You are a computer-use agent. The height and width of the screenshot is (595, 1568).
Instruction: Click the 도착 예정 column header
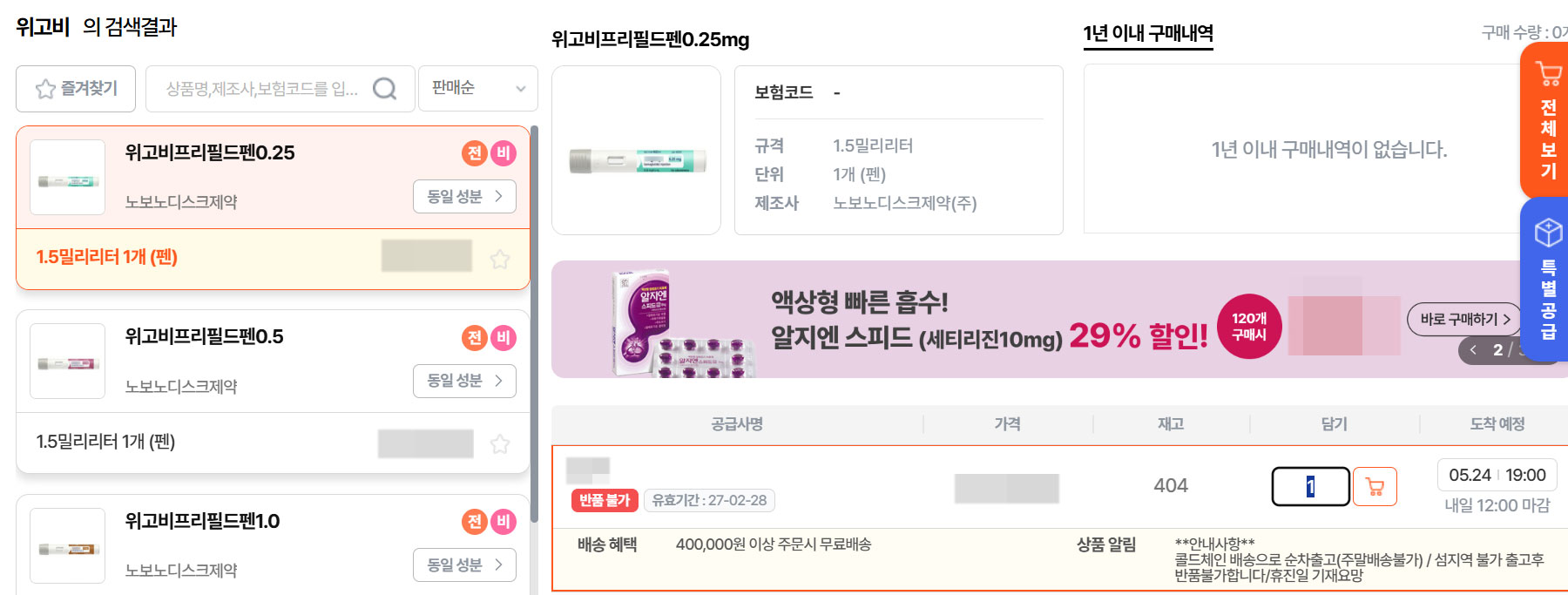tap(1497, 424)
